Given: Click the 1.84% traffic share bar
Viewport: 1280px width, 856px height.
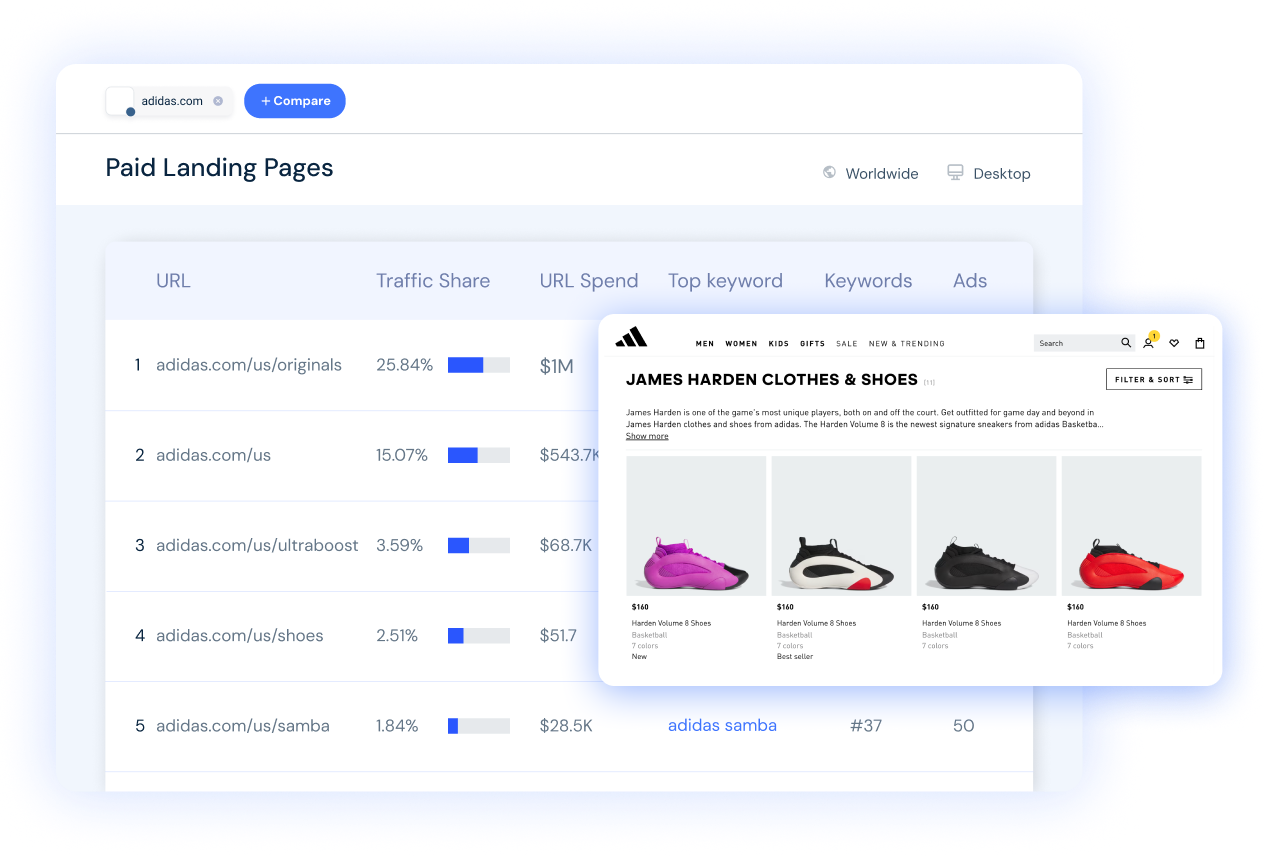Looking at the screenshot, I should pos(479,725).
